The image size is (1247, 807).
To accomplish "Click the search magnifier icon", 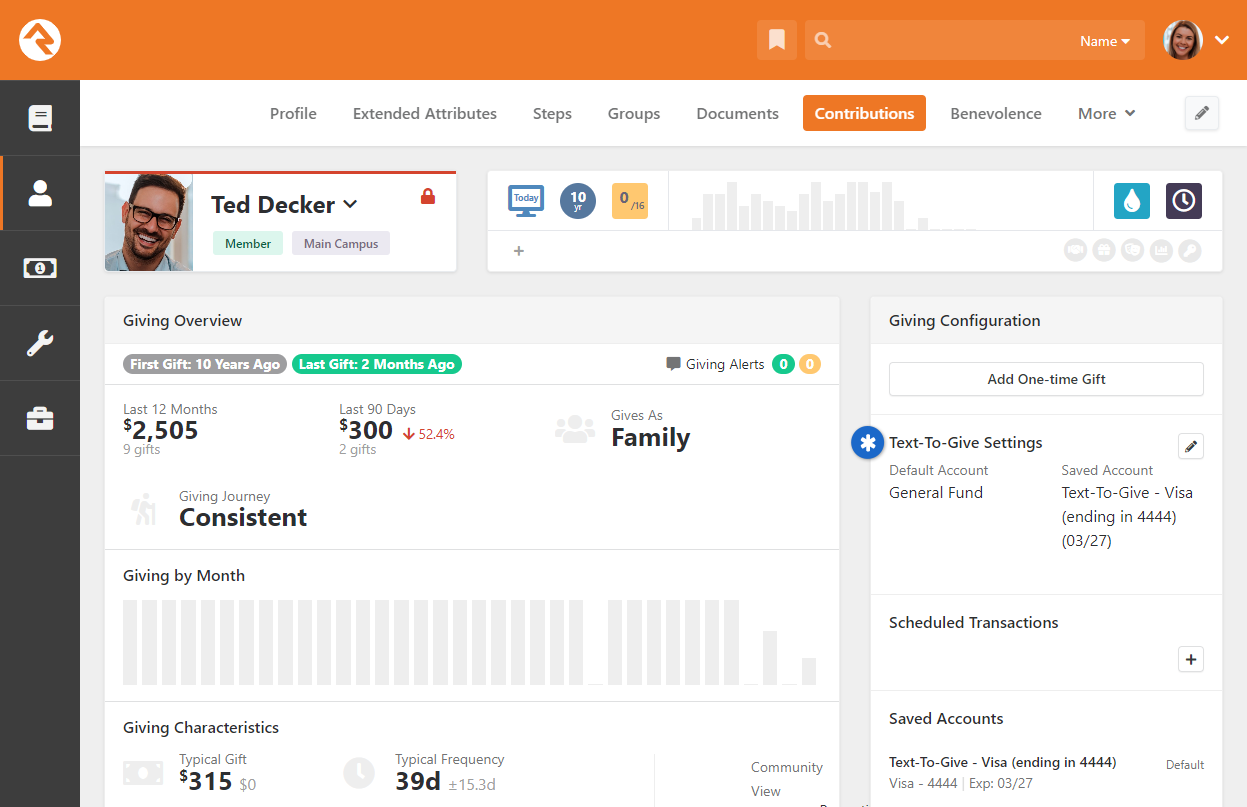I will tap(823, 41).
